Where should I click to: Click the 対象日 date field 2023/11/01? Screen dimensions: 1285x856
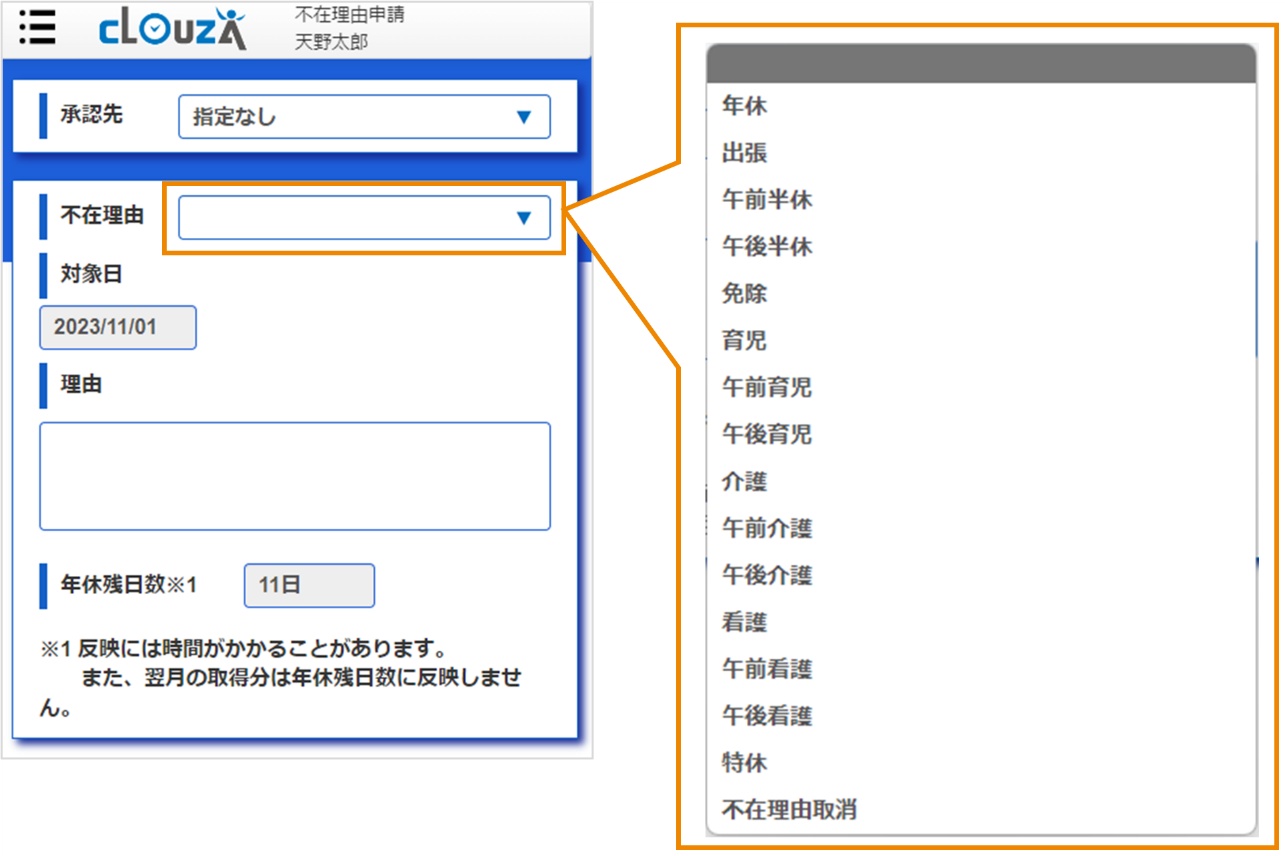pyautogui.click(x=117, y=327)
